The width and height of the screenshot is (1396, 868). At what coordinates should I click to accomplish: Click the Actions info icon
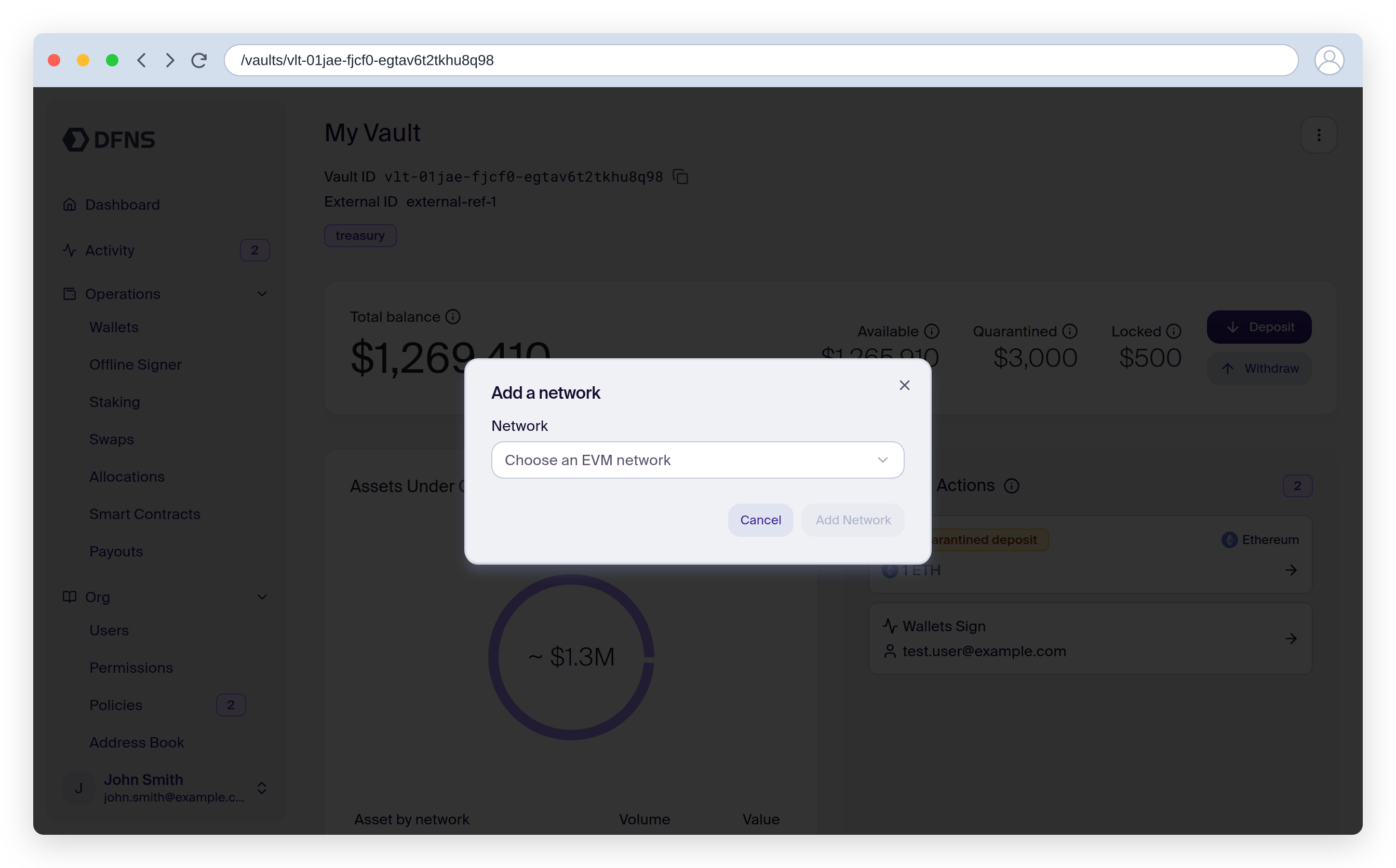(x=1011, y=486)
